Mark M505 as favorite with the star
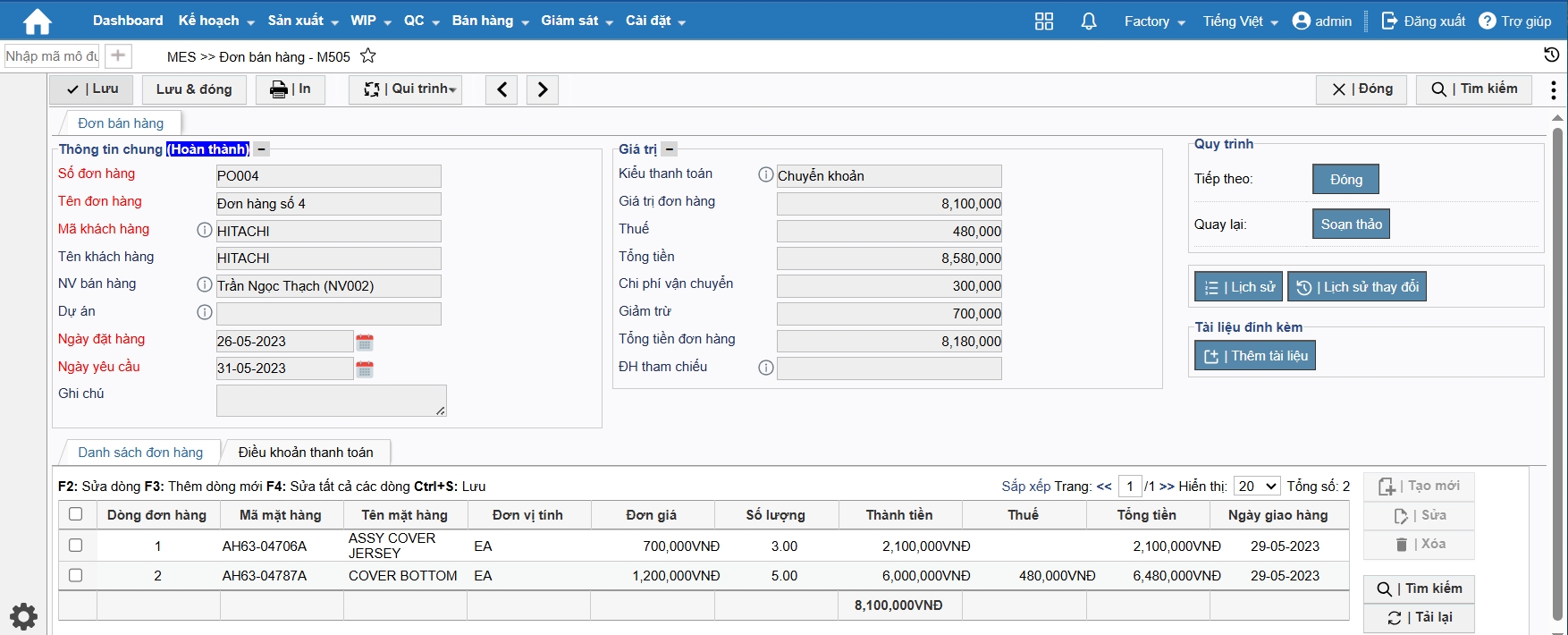 pyautogui.click(x=368, y=56)
